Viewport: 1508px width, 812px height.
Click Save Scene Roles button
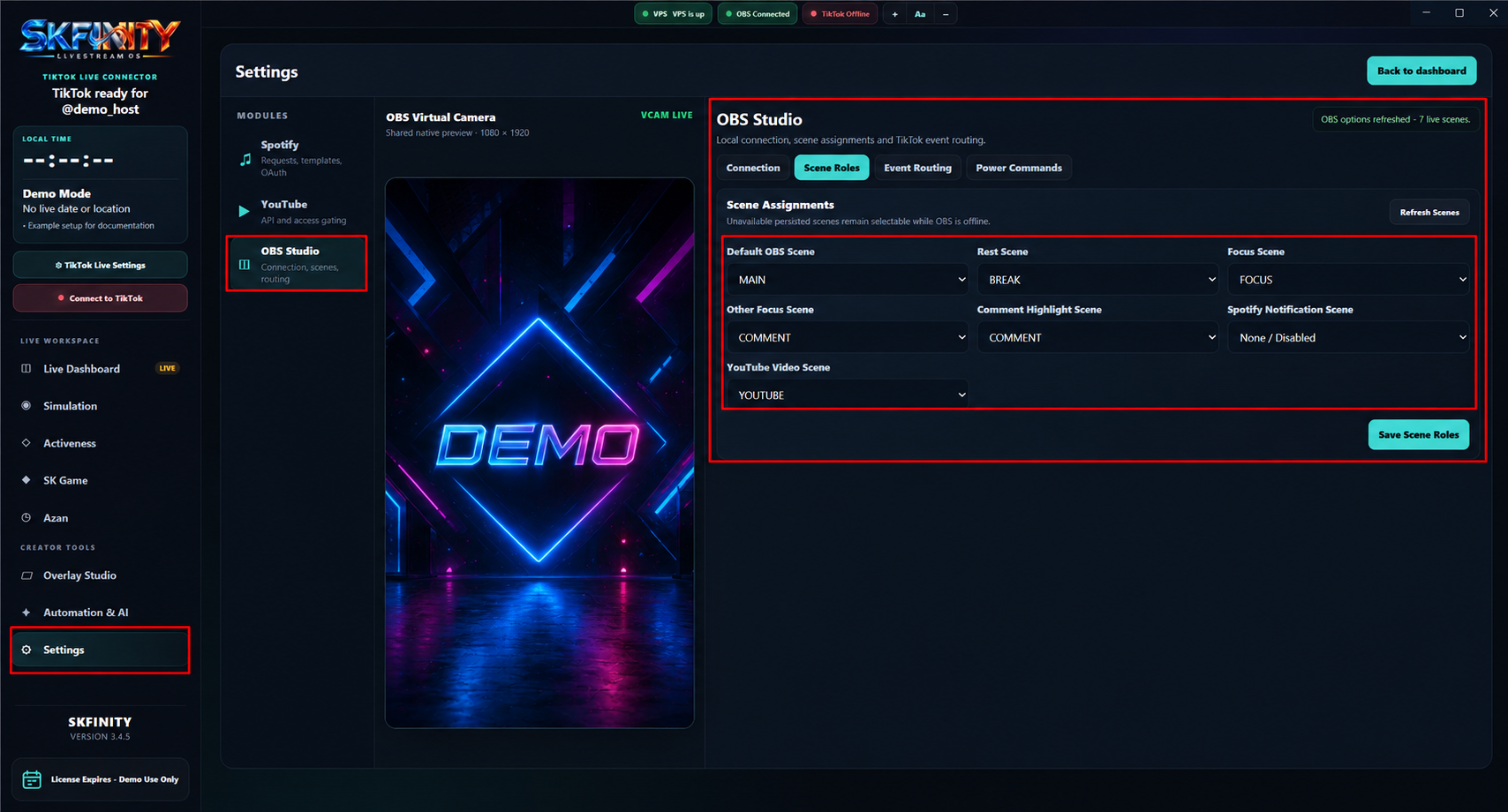[x=1419, y=434]
